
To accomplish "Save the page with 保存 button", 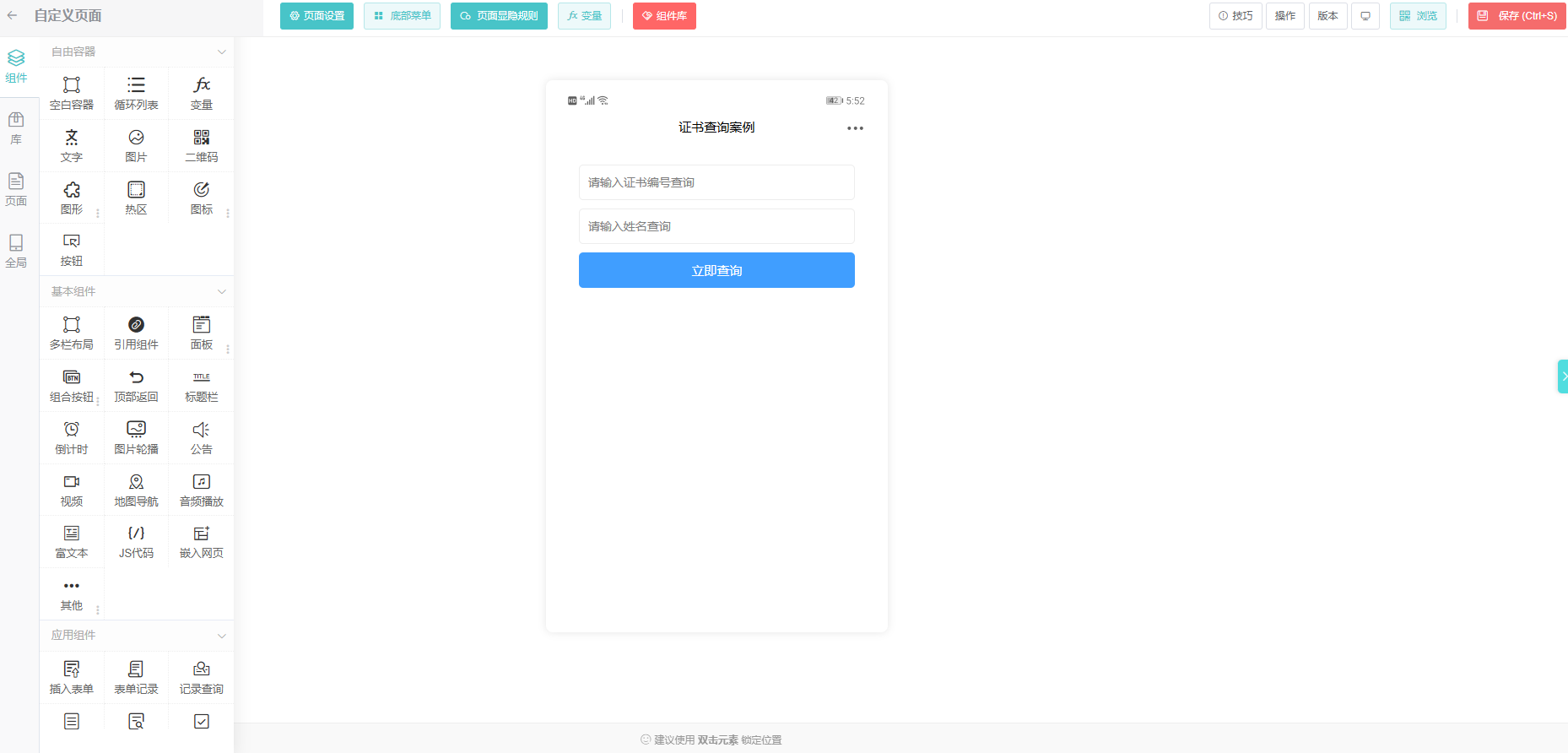I will pyautogui.click(x=1517, y=16).
